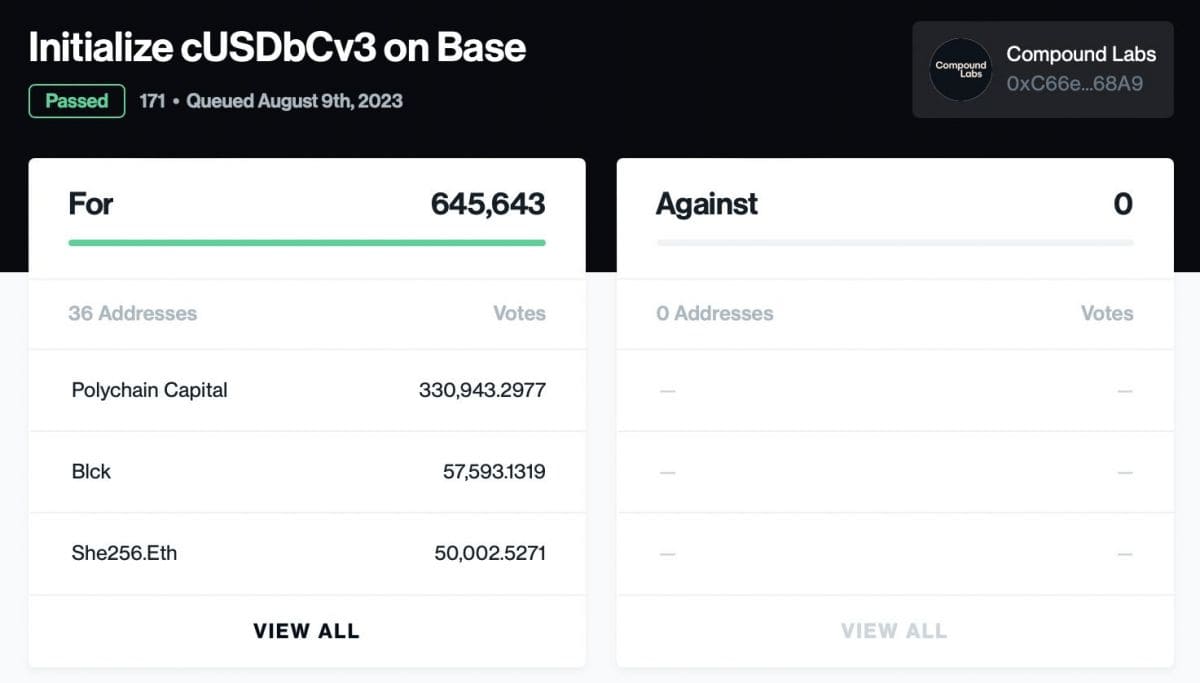Click the gray Against progress bar
The height and width of the screenshot is (683, 1200).
click(894, 241)
